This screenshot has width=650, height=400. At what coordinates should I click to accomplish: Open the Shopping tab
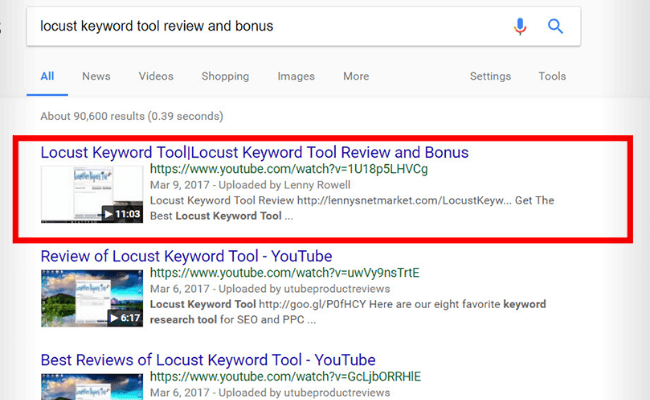(225, 76)
